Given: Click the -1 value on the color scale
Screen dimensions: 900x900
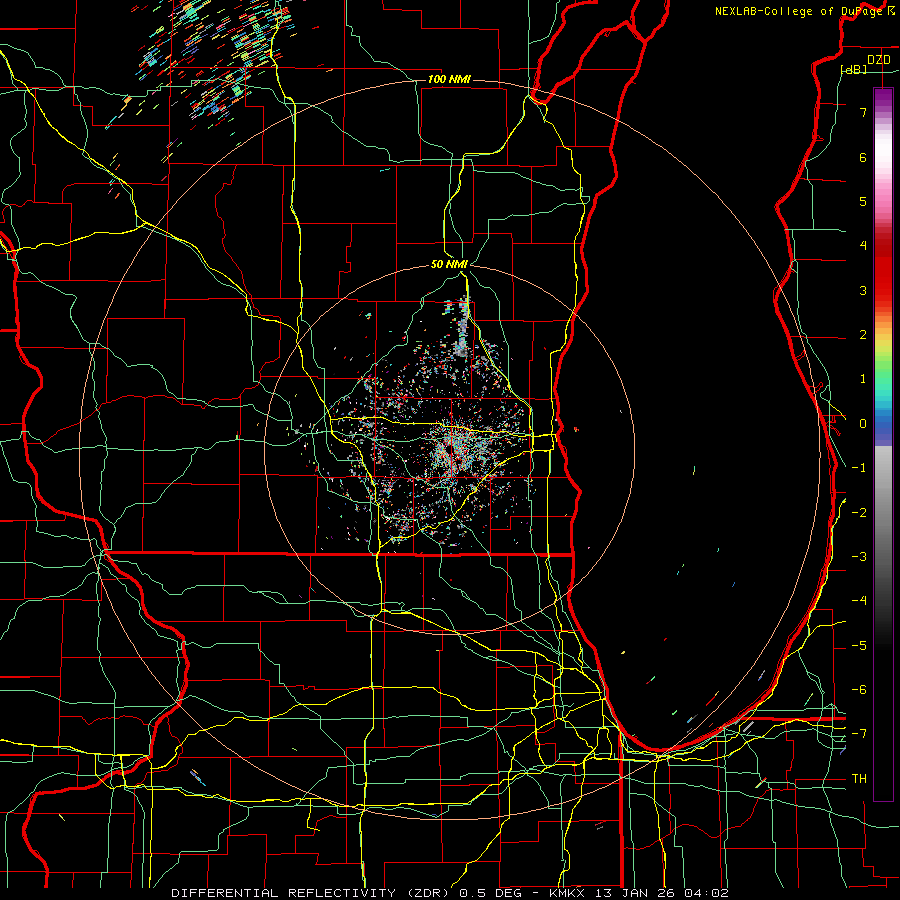Looking at the screenshot, I should [859, 468].
